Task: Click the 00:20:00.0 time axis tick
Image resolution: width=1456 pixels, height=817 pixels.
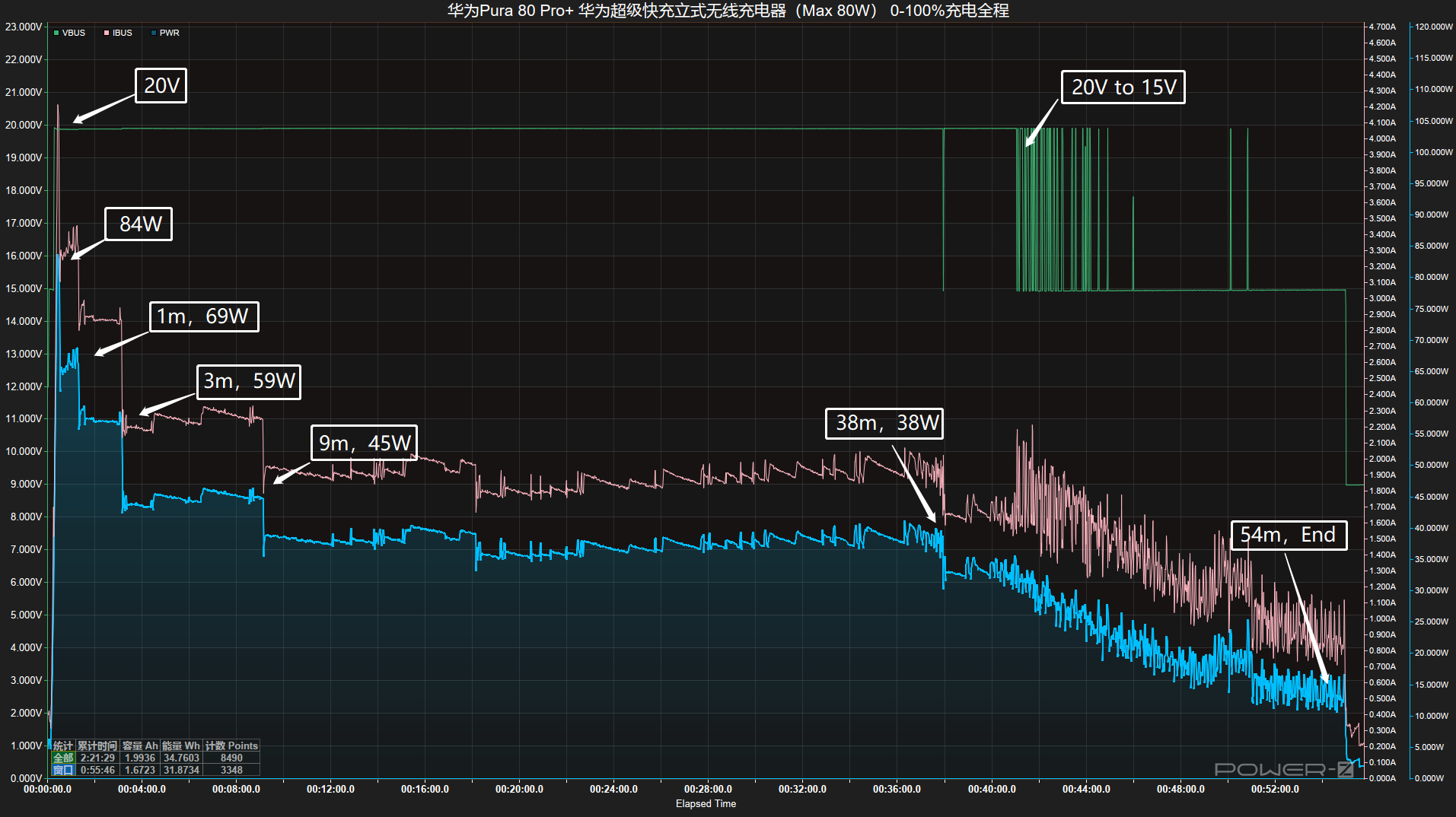Action: (x=519, y=789)
